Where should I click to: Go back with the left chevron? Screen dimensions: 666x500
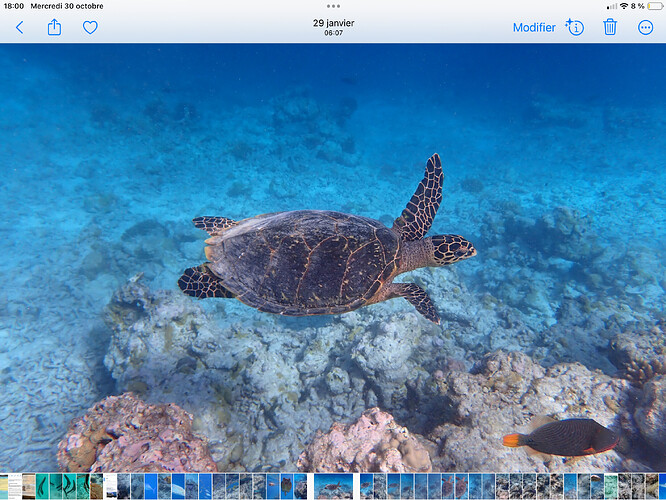20,28
